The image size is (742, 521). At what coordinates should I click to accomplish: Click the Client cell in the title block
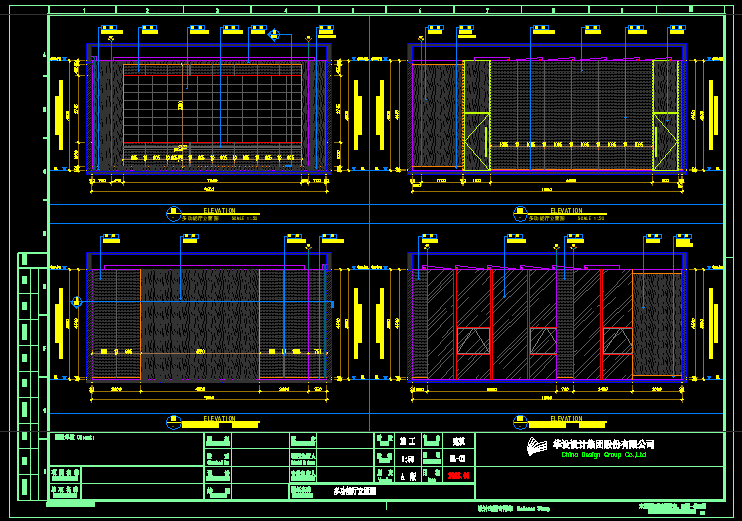coord(127,449)
